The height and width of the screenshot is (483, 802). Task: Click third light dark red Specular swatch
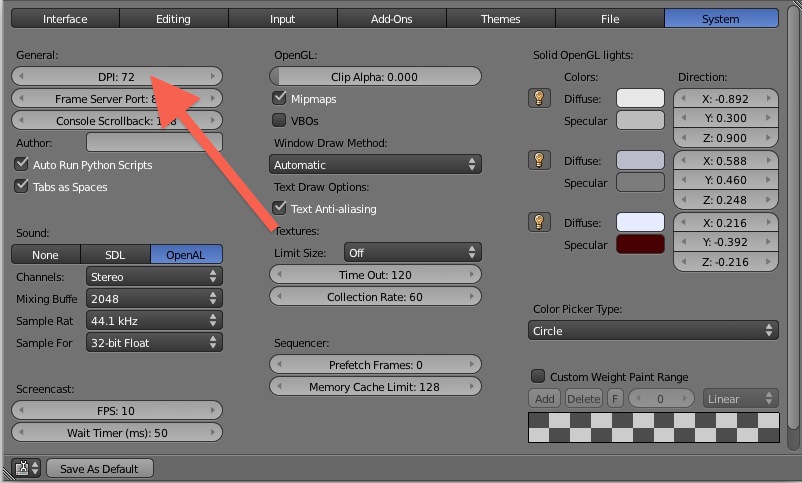pos(640,244)
